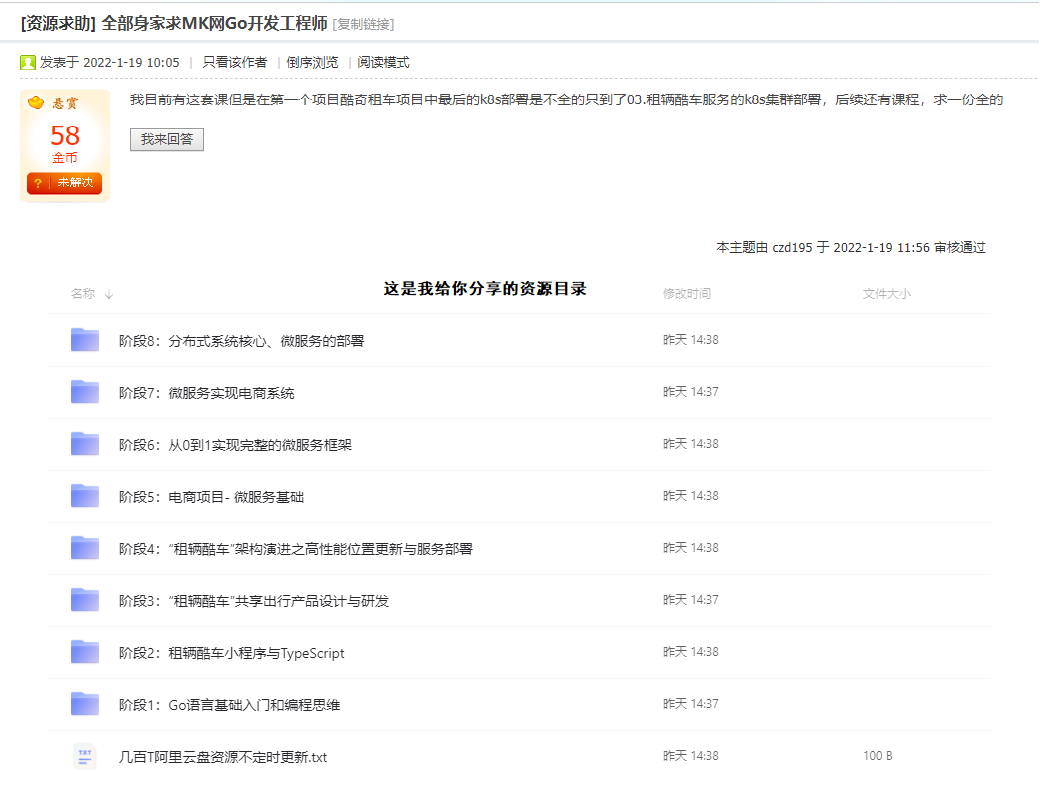
Task: Click the green author avatar icon
Action: (28, 63)
